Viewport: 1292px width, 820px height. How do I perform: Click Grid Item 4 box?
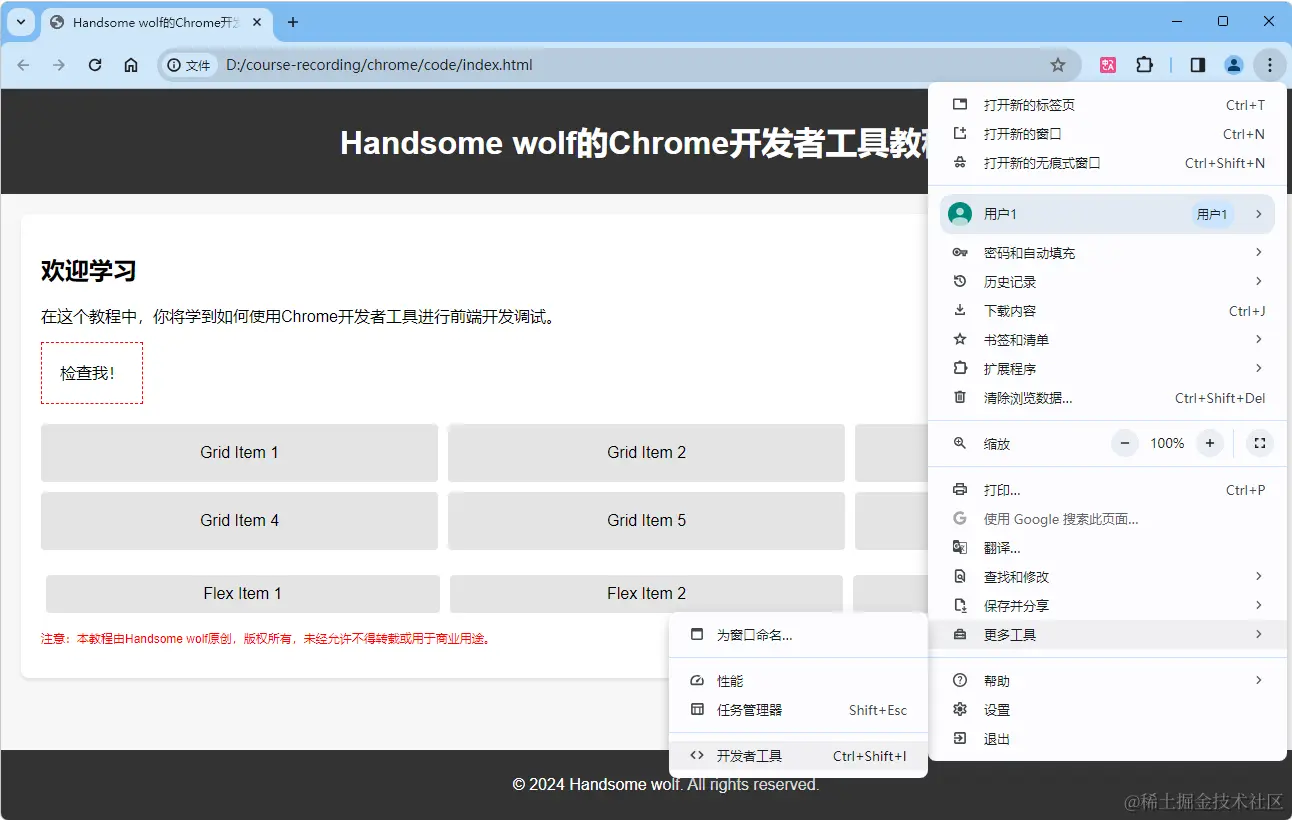(x=239, y=521)
